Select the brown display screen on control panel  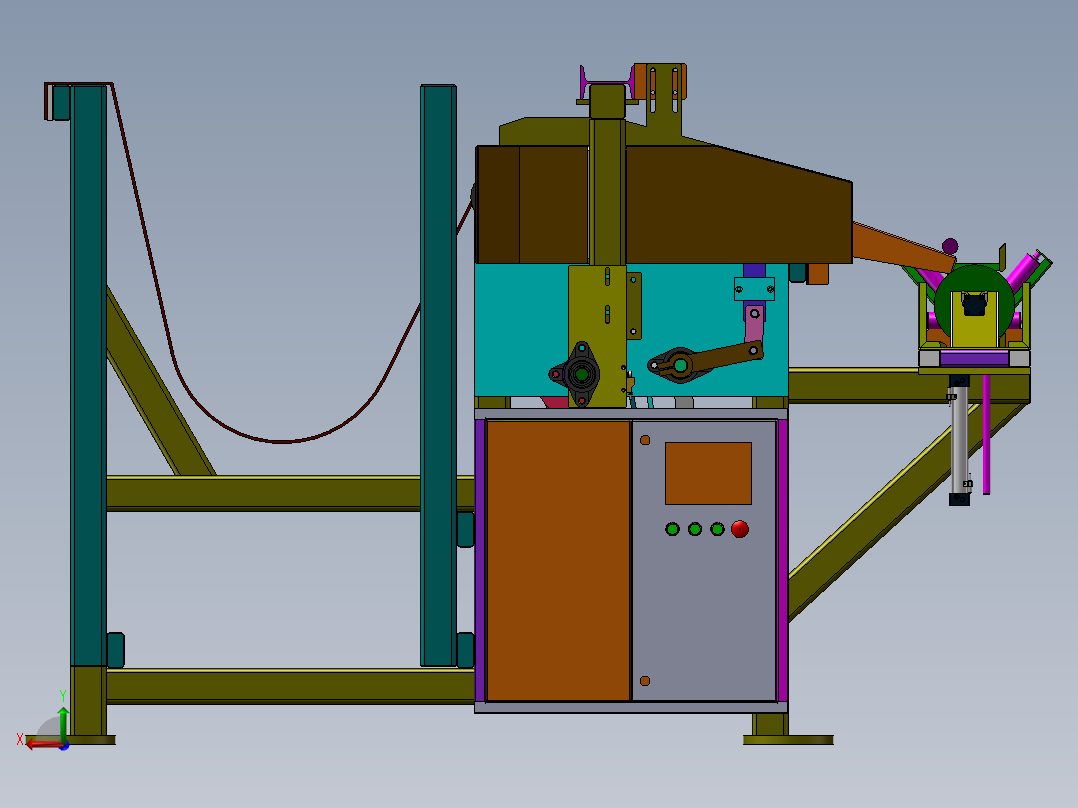(708, 473)
